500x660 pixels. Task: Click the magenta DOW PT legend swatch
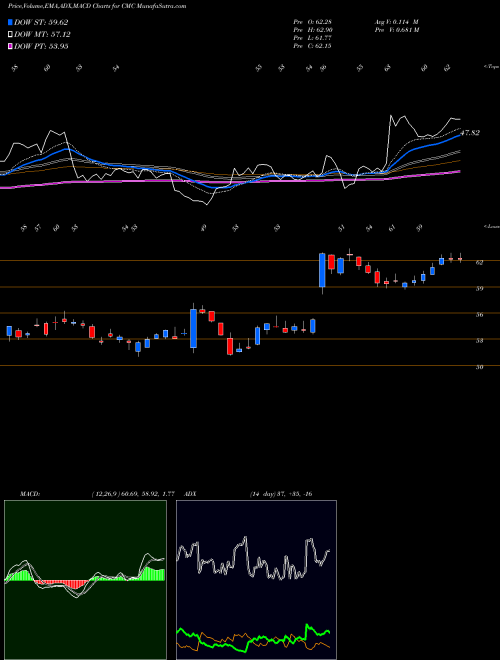click(10, 46)
